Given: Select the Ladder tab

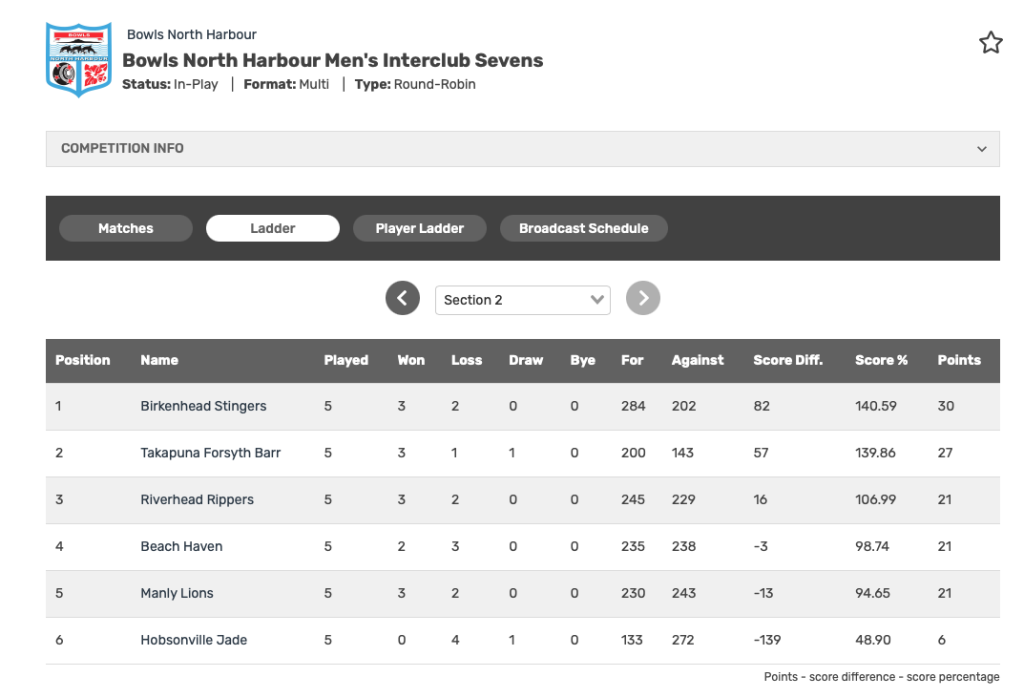Looking at the screenshot, I should [x=272, y=229].
